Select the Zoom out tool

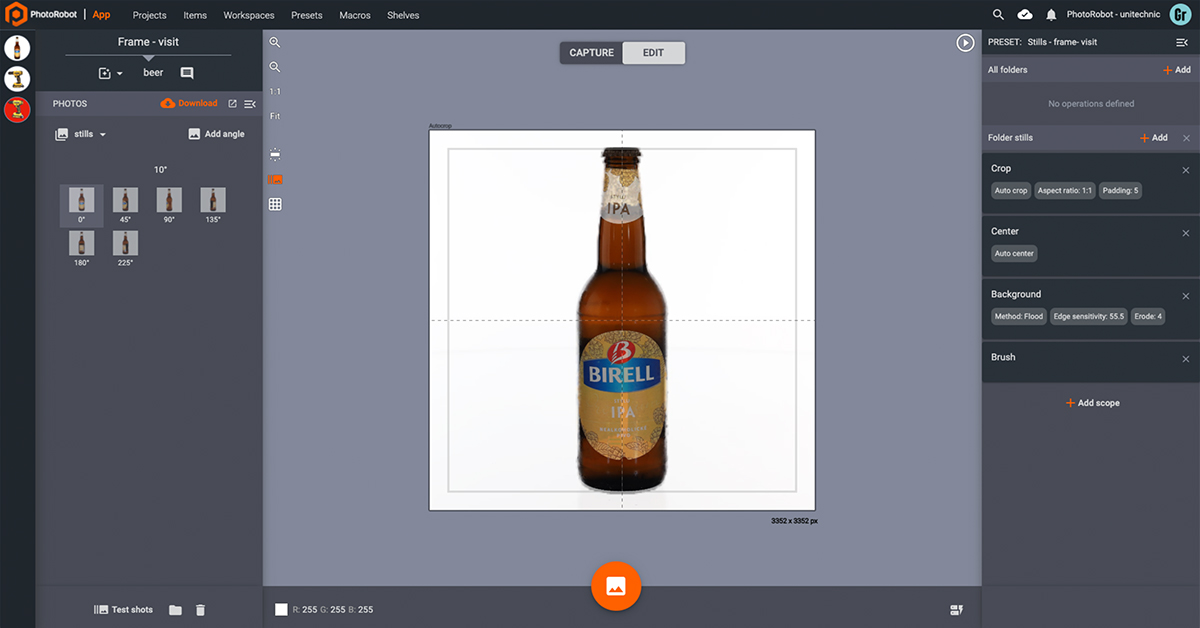[275, 67]
